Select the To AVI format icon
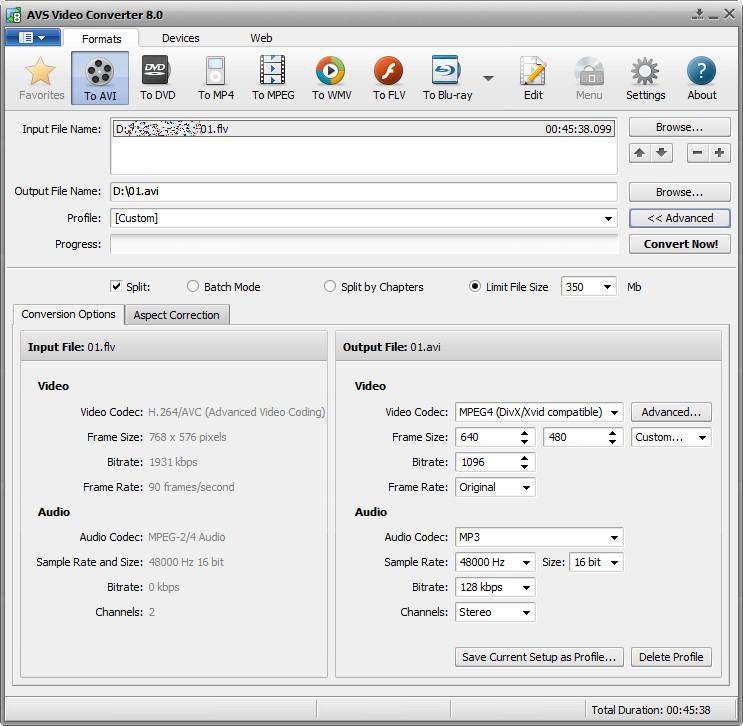The height and width of the screenshot is (726, 743). (100, 78)
